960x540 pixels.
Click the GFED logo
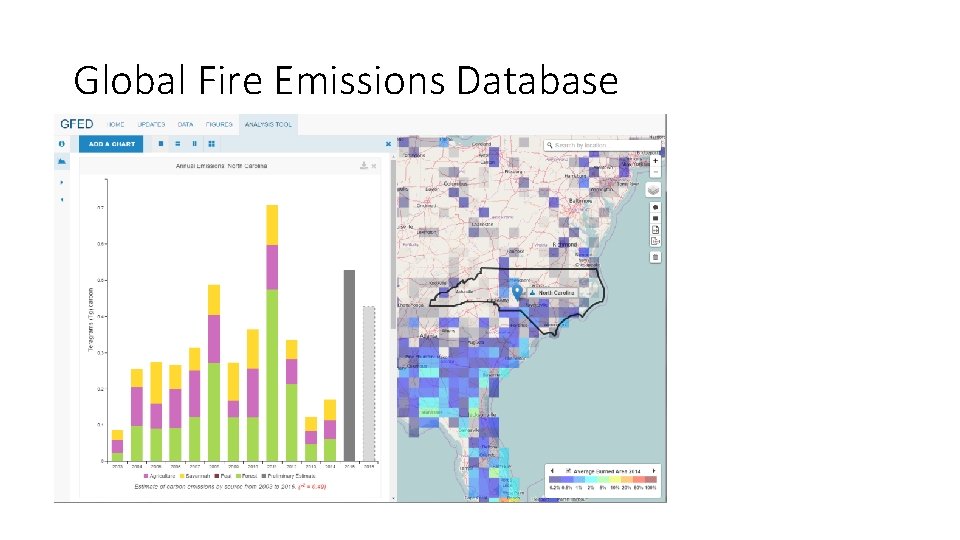[77, 124]
